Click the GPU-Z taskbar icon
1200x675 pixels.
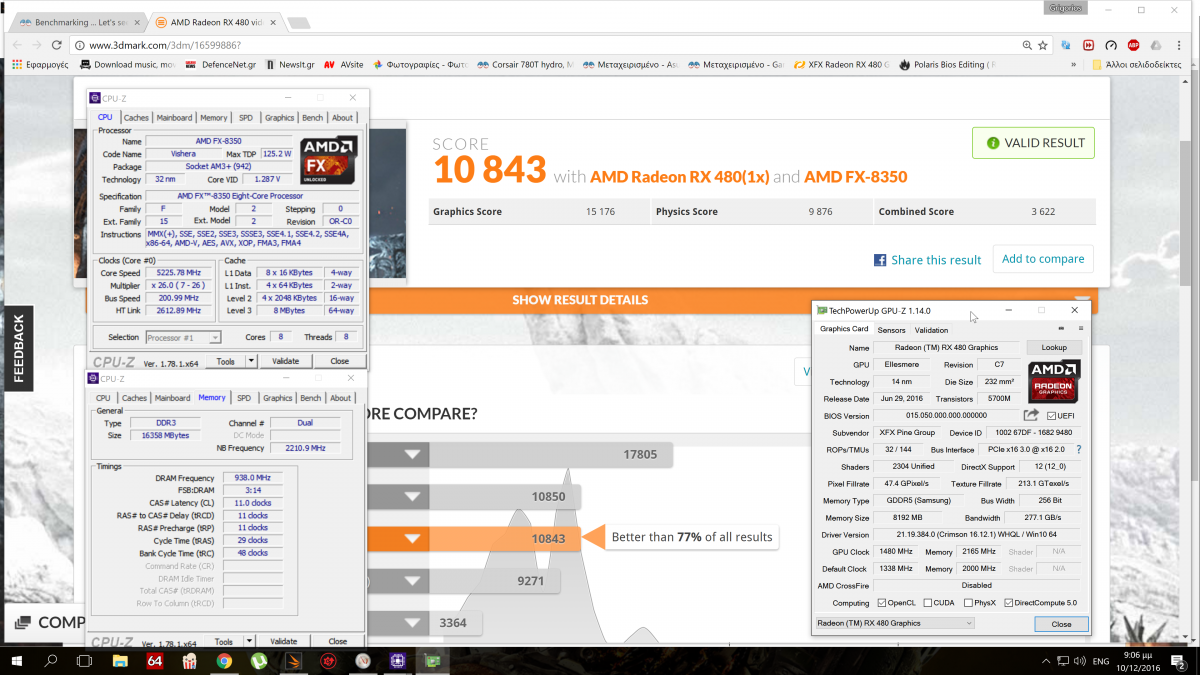pos(433,661)
